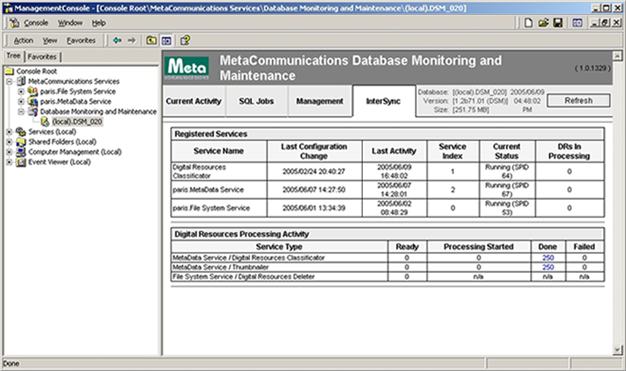The height and width of the screenshot is (371, 626).
Task: Select Services (Local) tree node
Action: pyautogui.click(x=52, y=132)
